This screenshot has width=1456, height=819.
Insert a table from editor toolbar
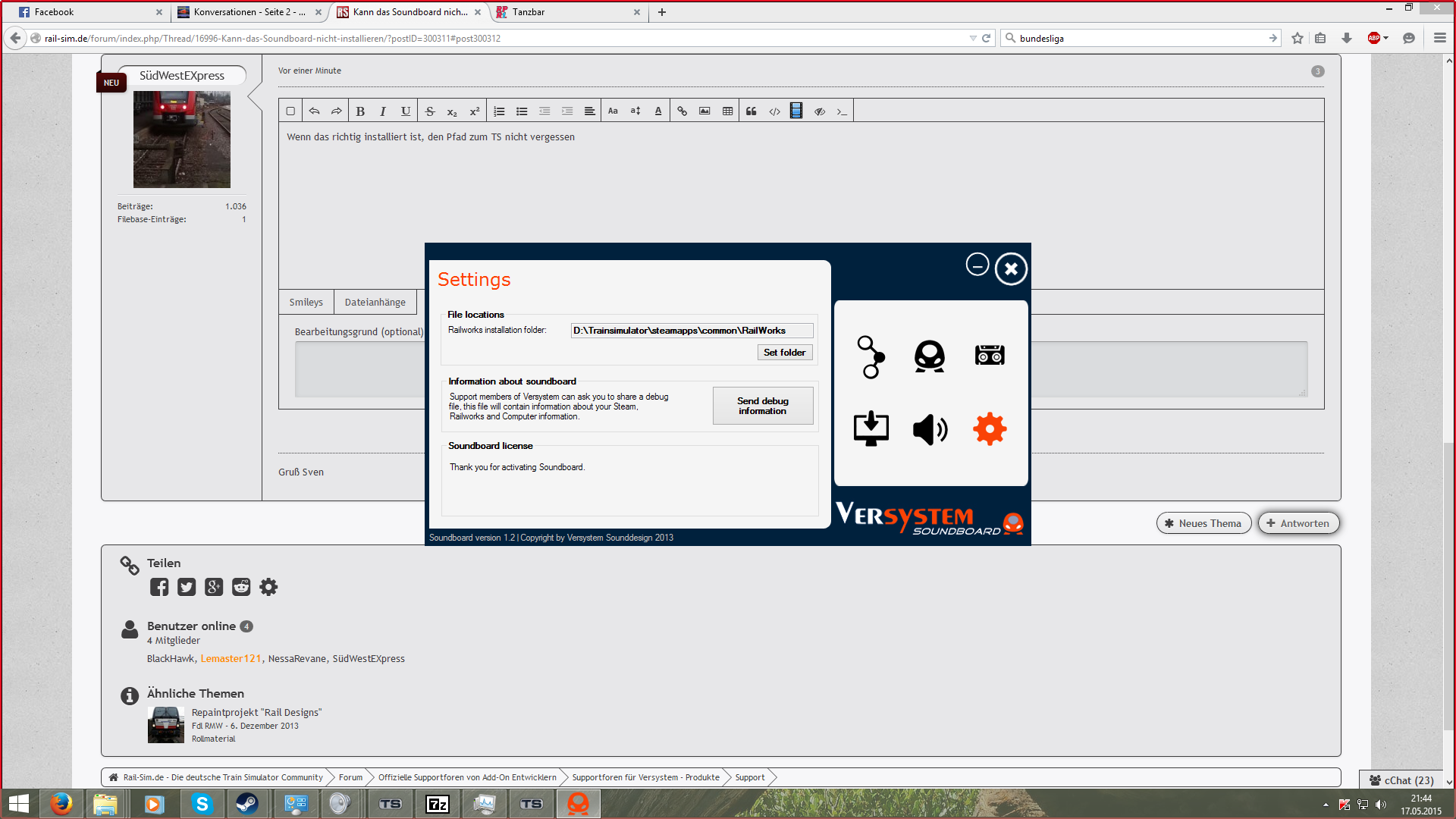pos(727,111)
